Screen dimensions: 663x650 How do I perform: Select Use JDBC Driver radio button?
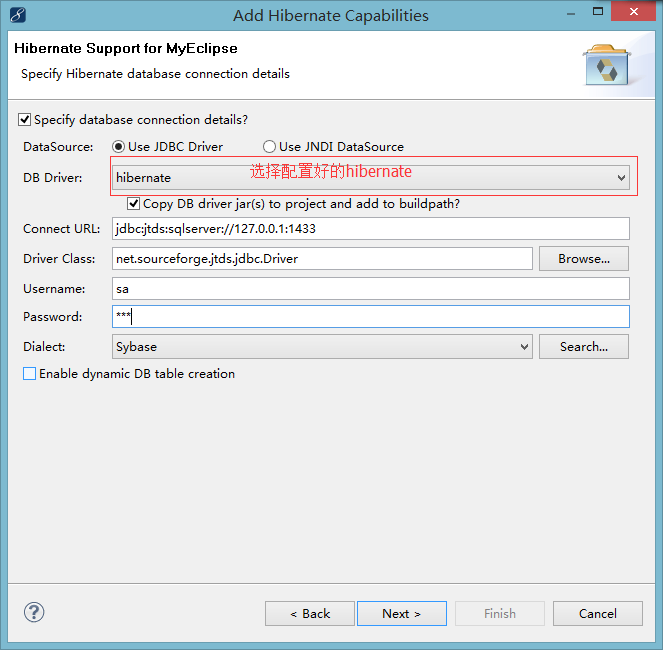[x=118, y=147]
